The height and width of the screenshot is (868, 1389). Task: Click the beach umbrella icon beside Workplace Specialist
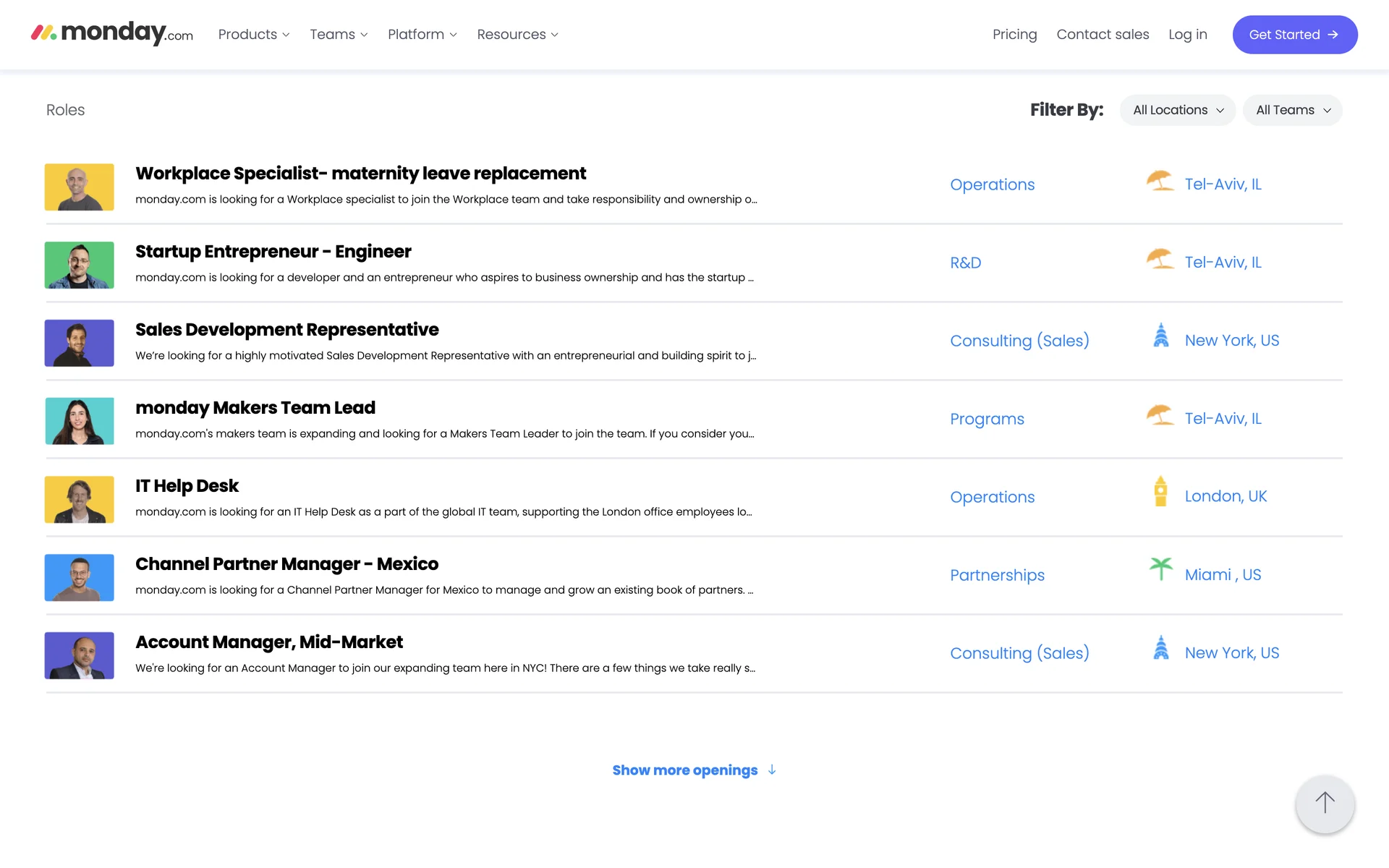tap(1160, 181)
